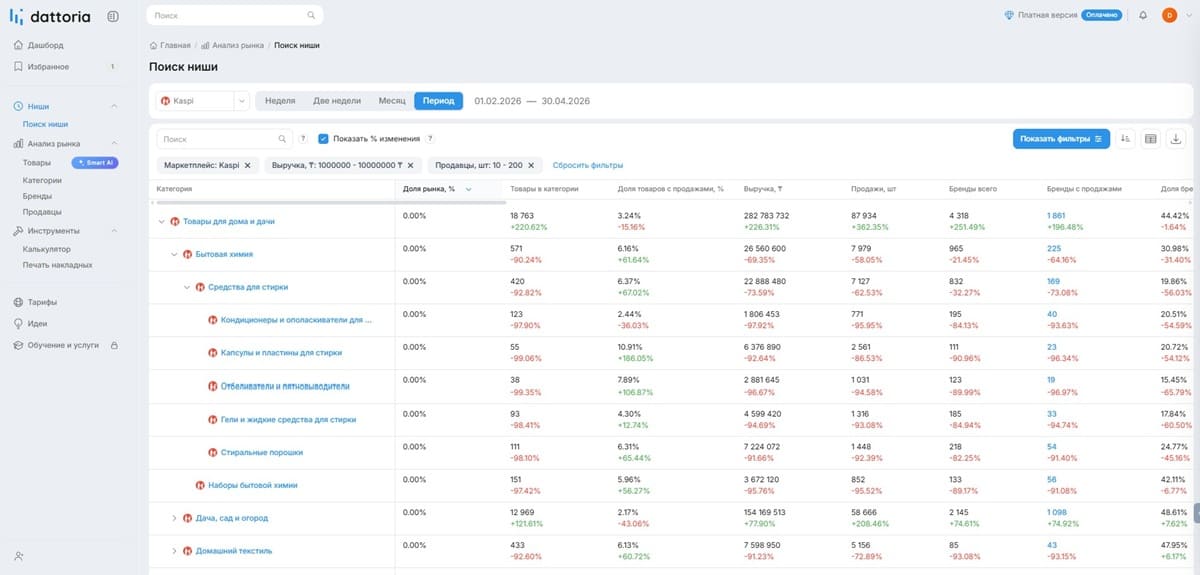Toggle the Показать % изменения checkbox
The width and height of the screenshot is (1200, 575).
tap(323, 139)
